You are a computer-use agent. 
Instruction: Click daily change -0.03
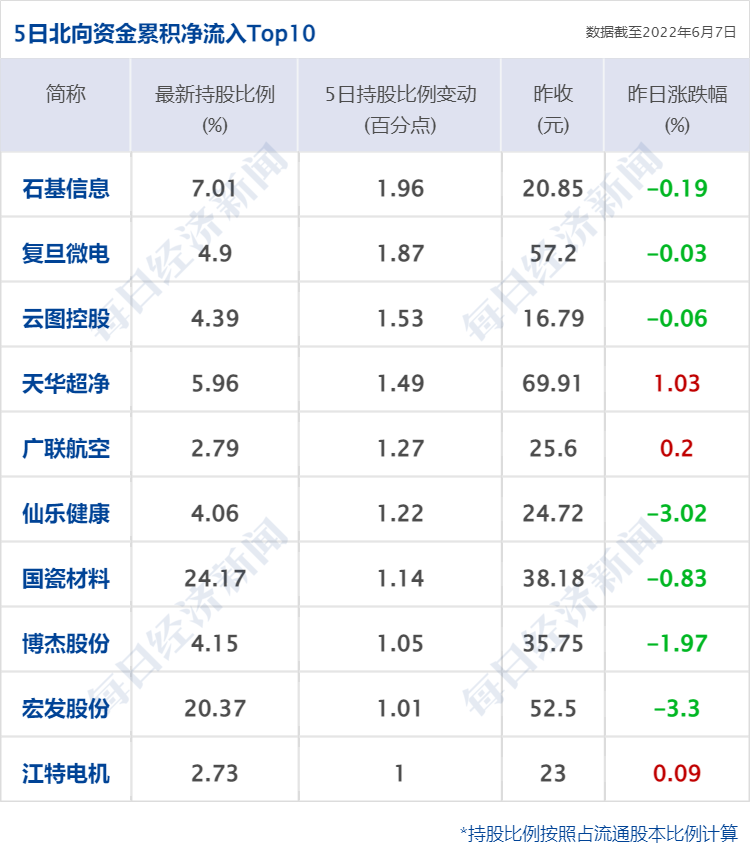677,254
